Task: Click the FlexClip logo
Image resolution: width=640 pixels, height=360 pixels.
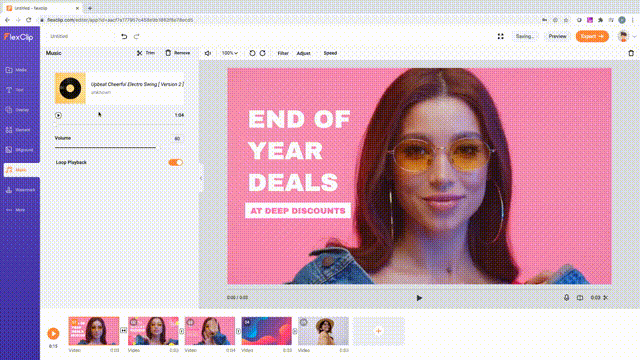Action: (18, 37)
